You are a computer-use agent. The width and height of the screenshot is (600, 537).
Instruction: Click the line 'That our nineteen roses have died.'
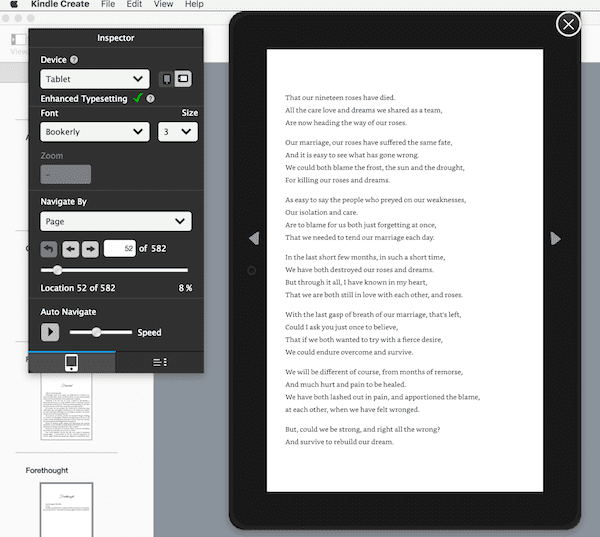tap(340, 98)
